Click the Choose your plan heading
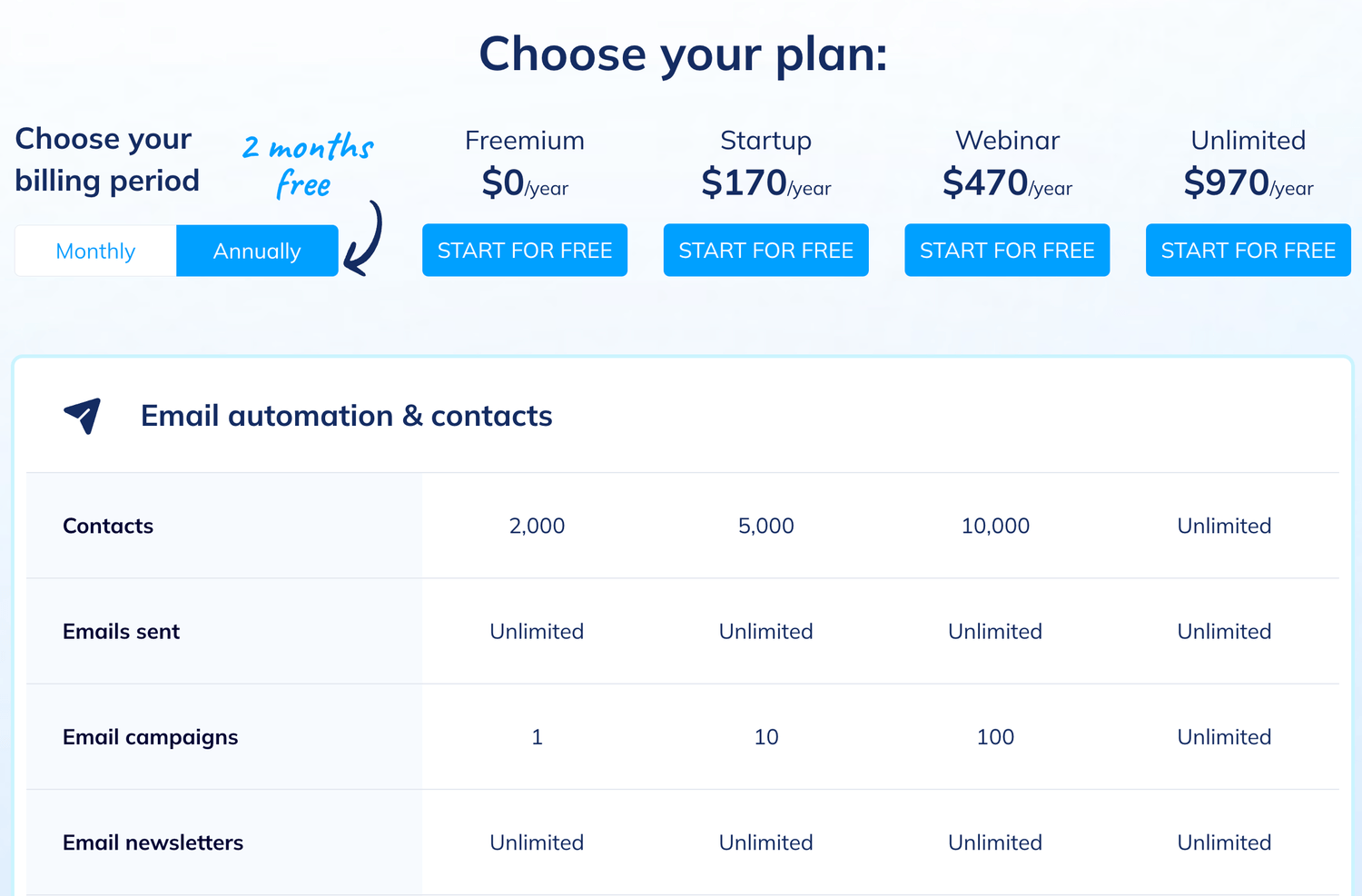 (682, 54)
